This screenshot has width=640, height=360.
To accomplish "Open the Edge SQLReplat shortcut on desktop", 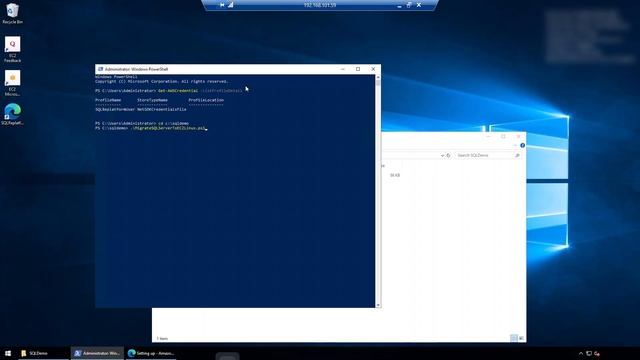I will 12,114.
